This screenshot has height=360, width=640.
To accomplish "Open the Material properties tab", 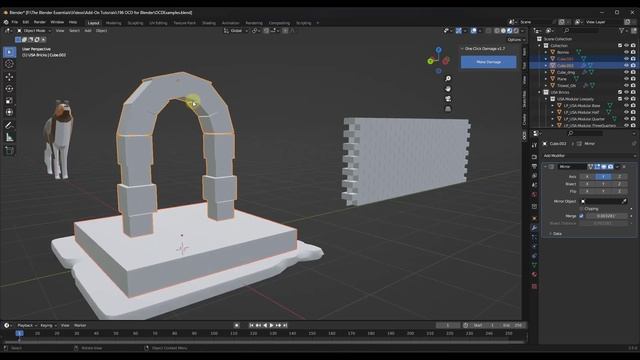I will tap(534, 274).
